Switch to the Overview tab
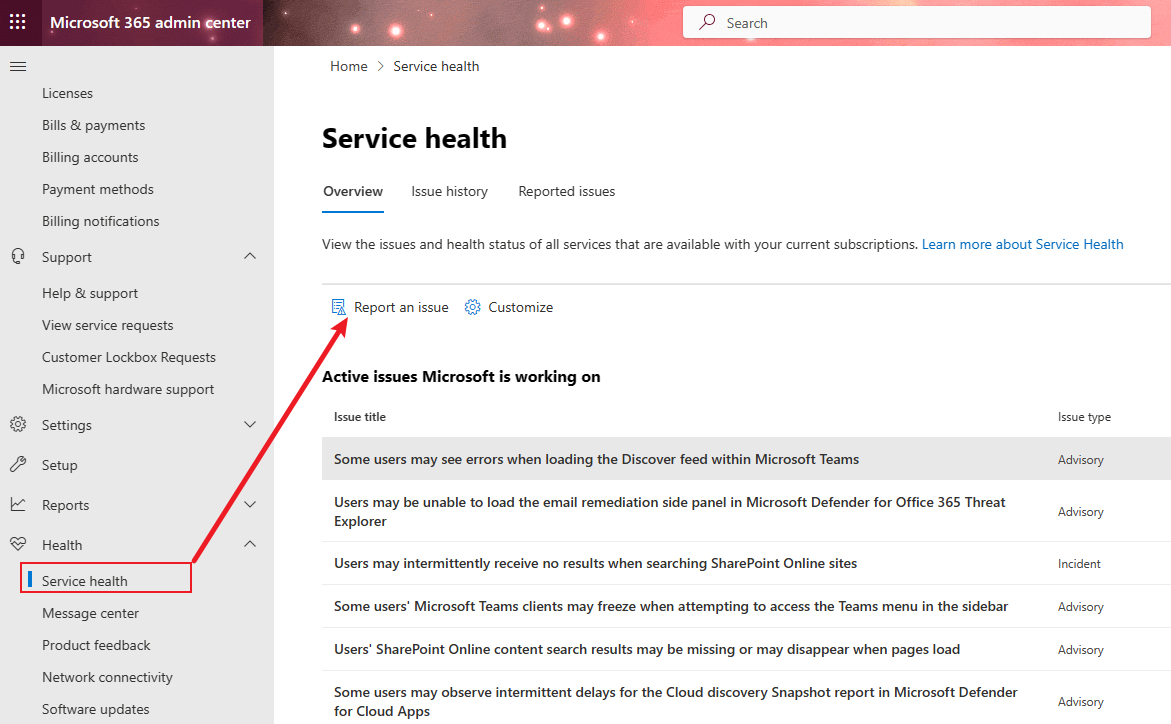This screenshot has width=1171, height=724. click(x=352, y=191)
